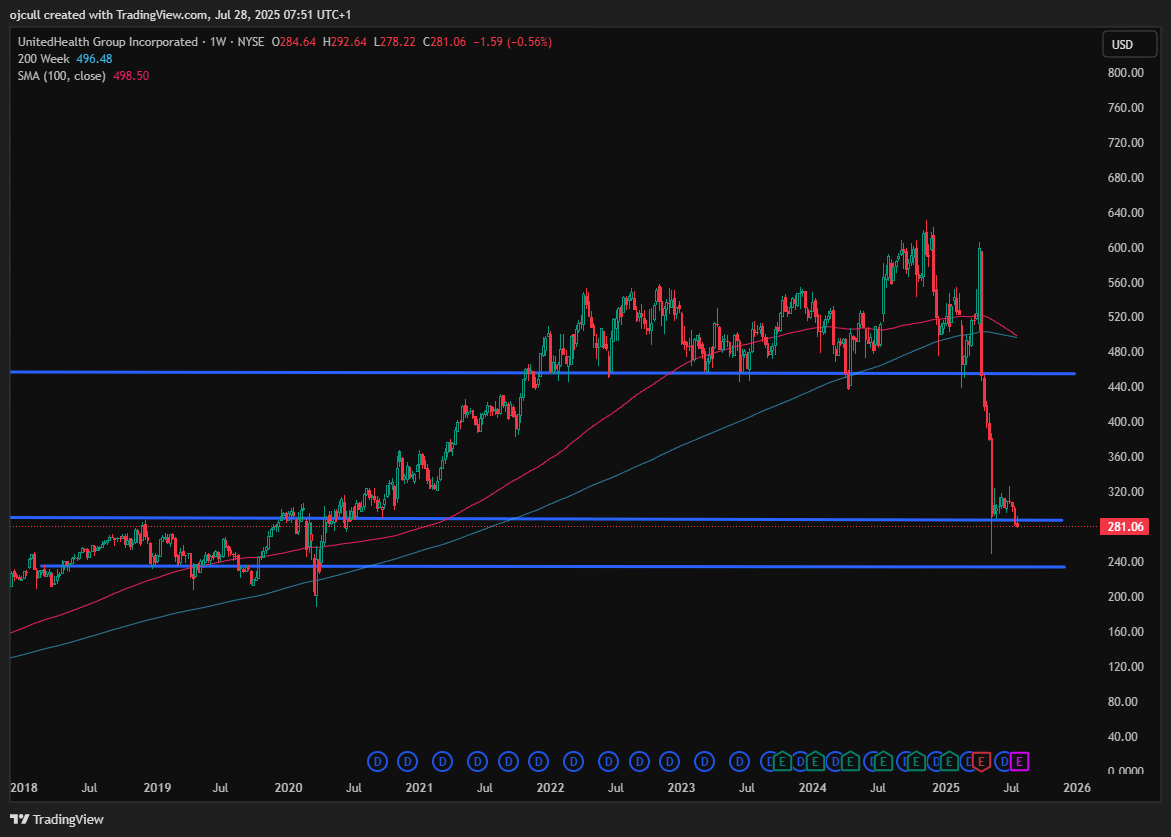Viewport: 1171px width, 837px height.
Task: Select the lowest blue horizontal line near 235
Action: point(553,567)
